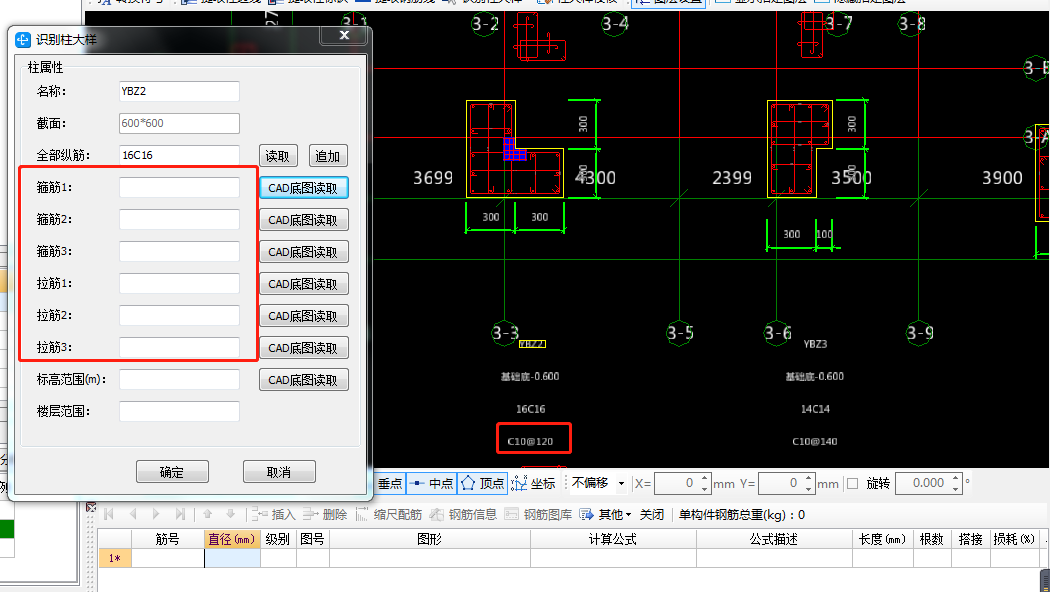The width and height of the screenshot is (1050, 592).
Task: Click the 追加 button
Action: point(328,156)
